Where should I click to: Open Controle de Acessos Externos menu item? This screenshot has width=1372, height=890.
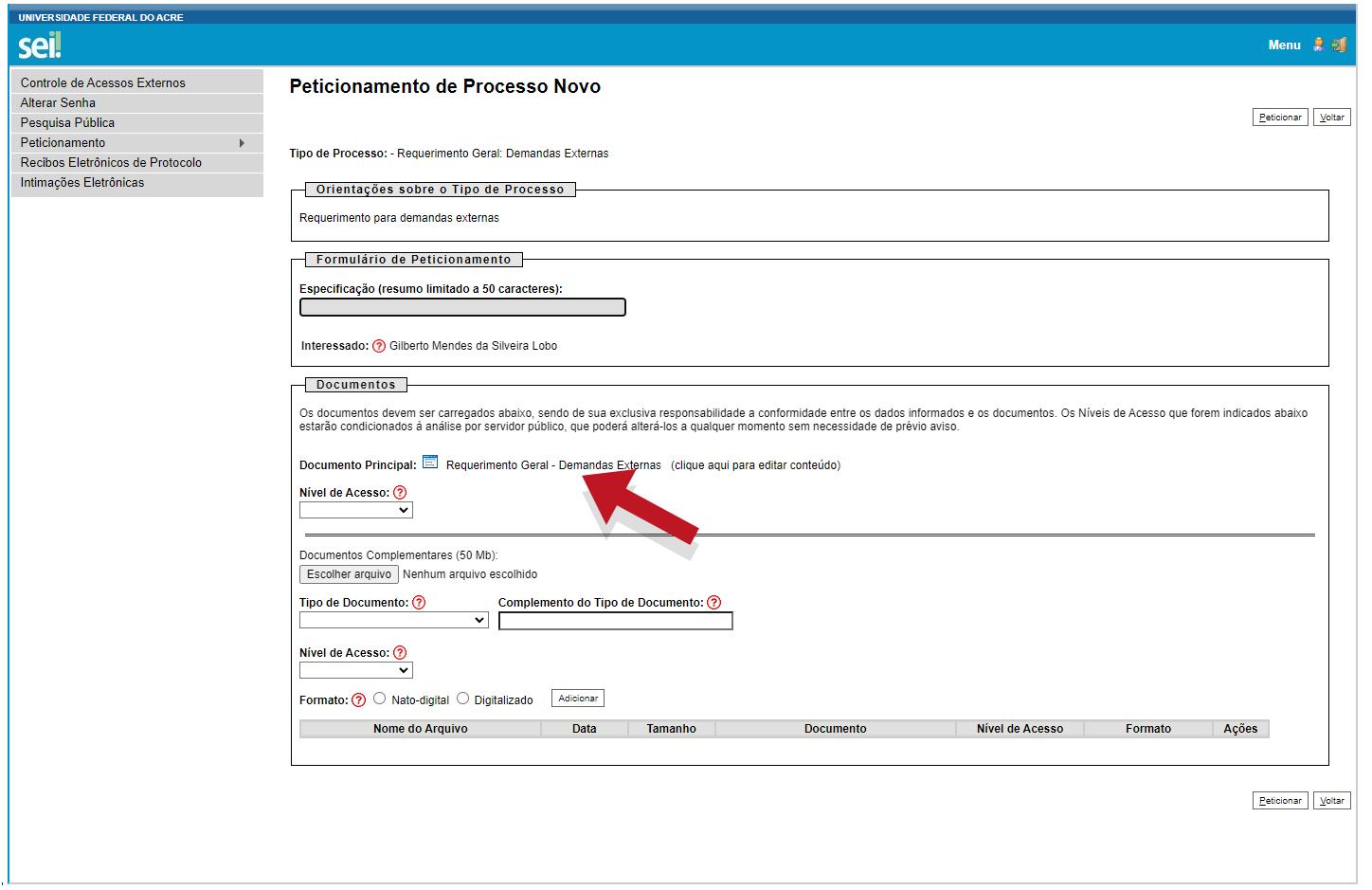click(x=103, y=83)
